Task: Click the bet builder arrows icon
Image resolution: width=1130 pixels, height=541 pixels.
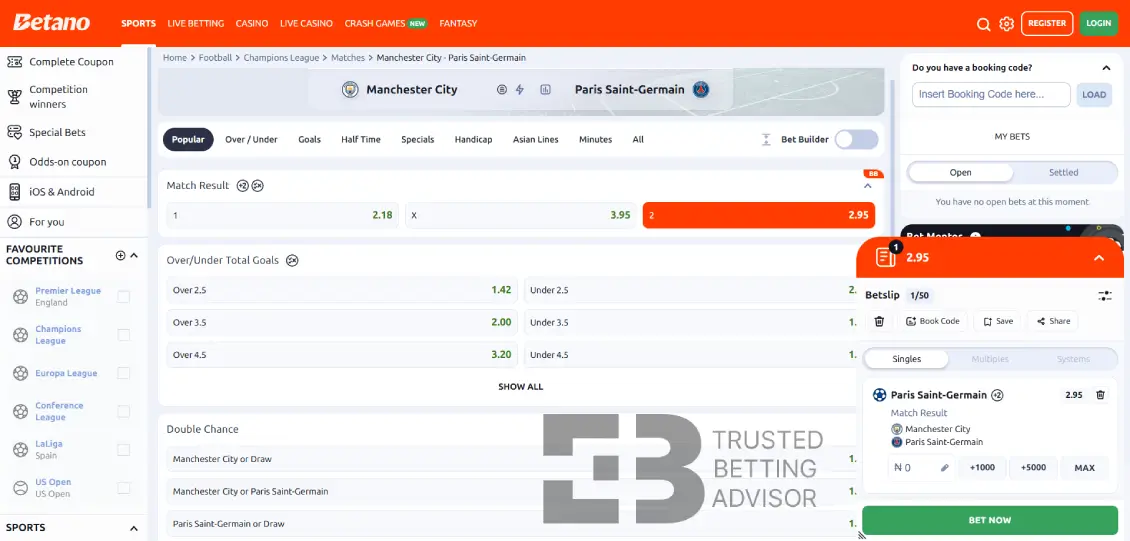Action: point(766,140)
